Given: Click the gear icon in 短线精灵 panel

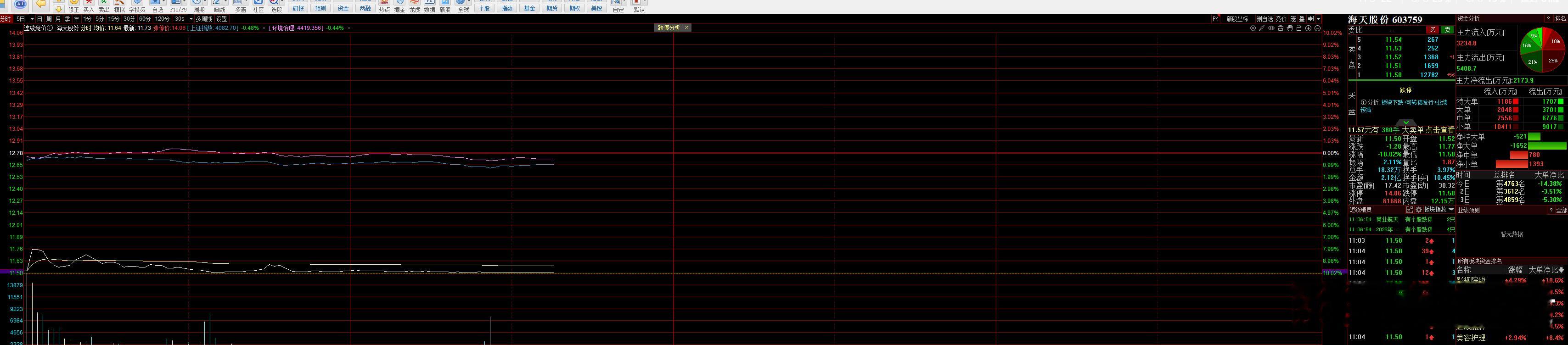Looking at the screenshot, I should tap(1419, 210).
